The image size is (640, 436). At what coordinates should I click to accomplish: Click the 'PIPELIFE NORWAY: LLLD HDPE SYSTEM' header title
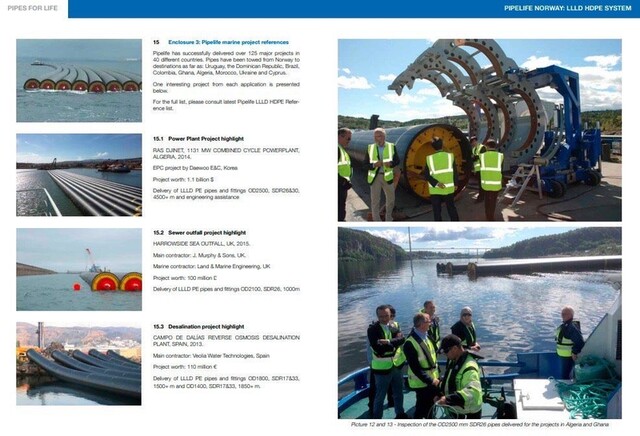click(x=567, y=9)
